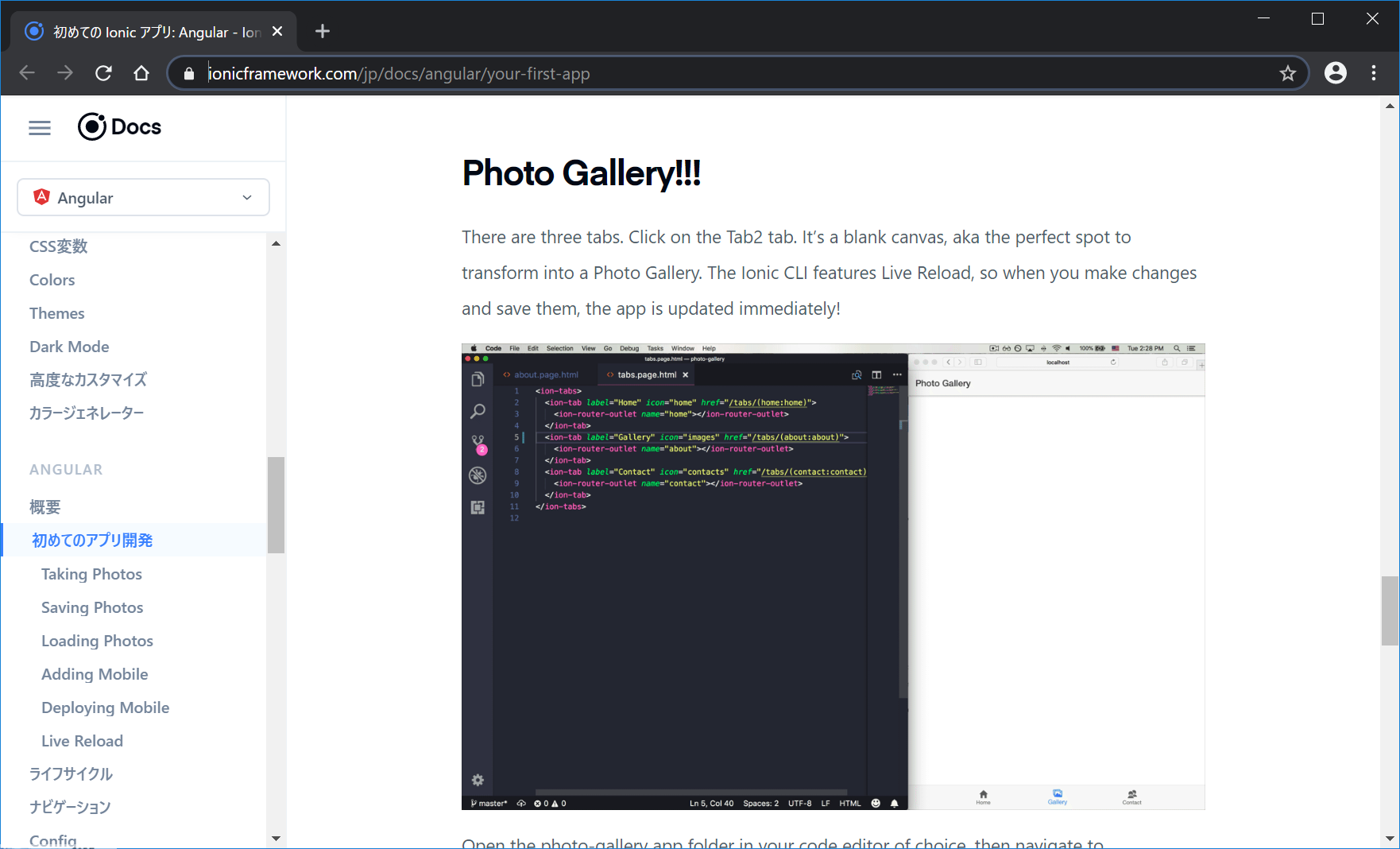
Task: Bookmark this page with the star
Action: (1287, 74)
